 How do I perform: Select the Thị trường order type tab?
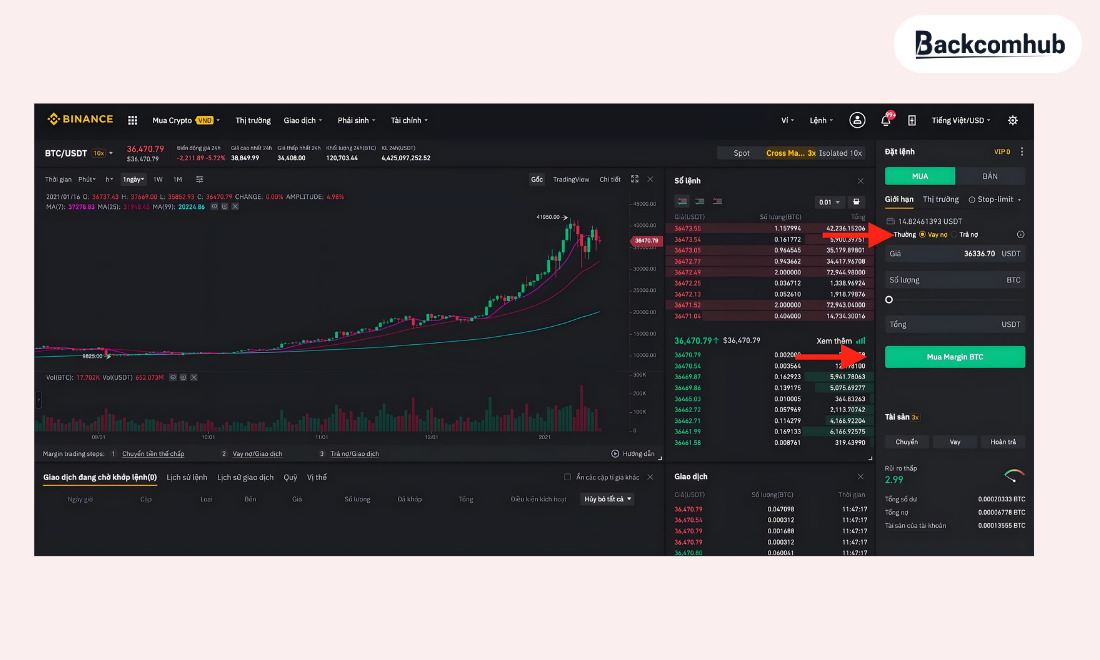point(941,200)
